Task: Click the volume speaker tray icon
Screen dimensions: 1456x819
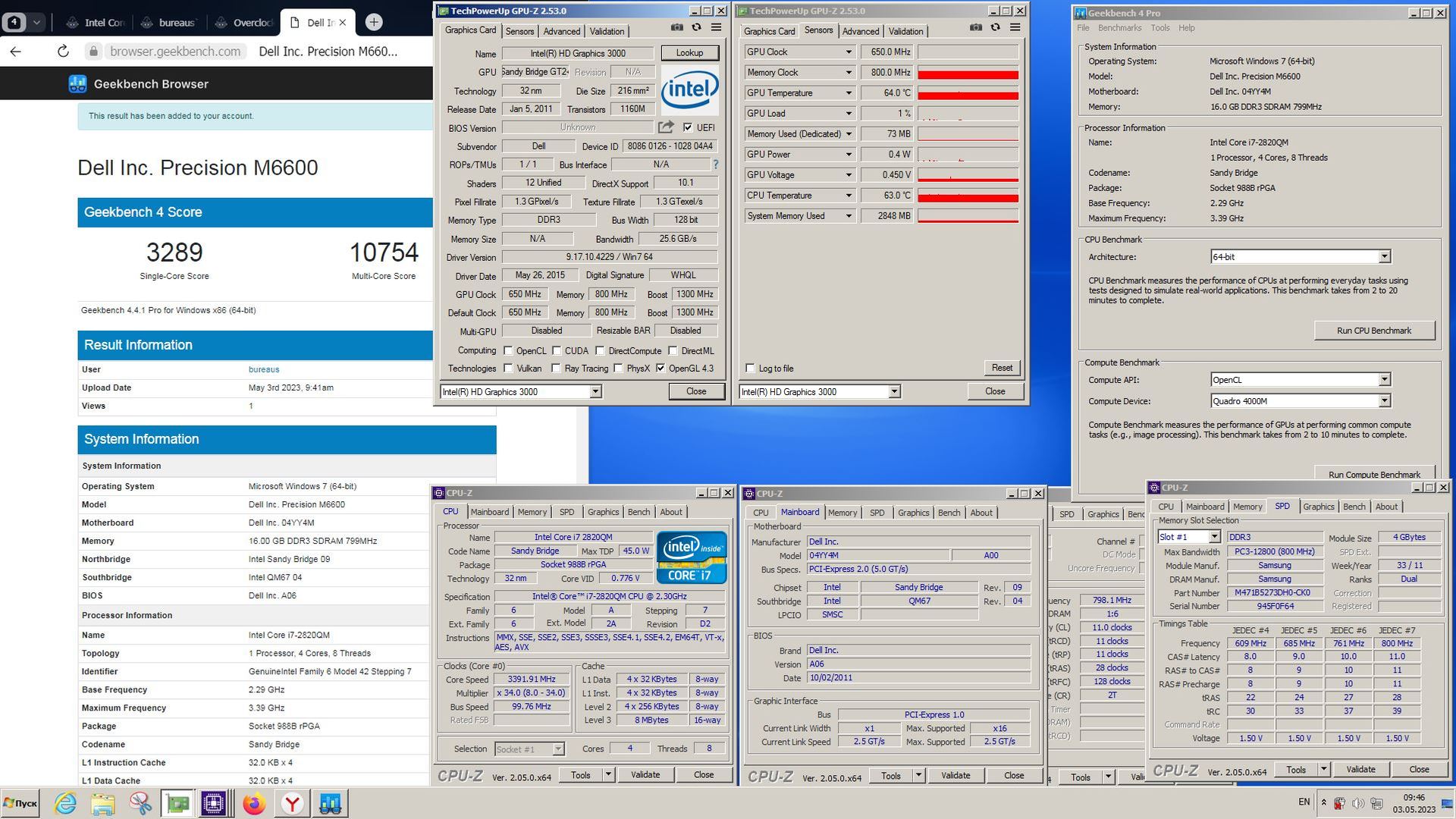Action: click(1358, 803)
